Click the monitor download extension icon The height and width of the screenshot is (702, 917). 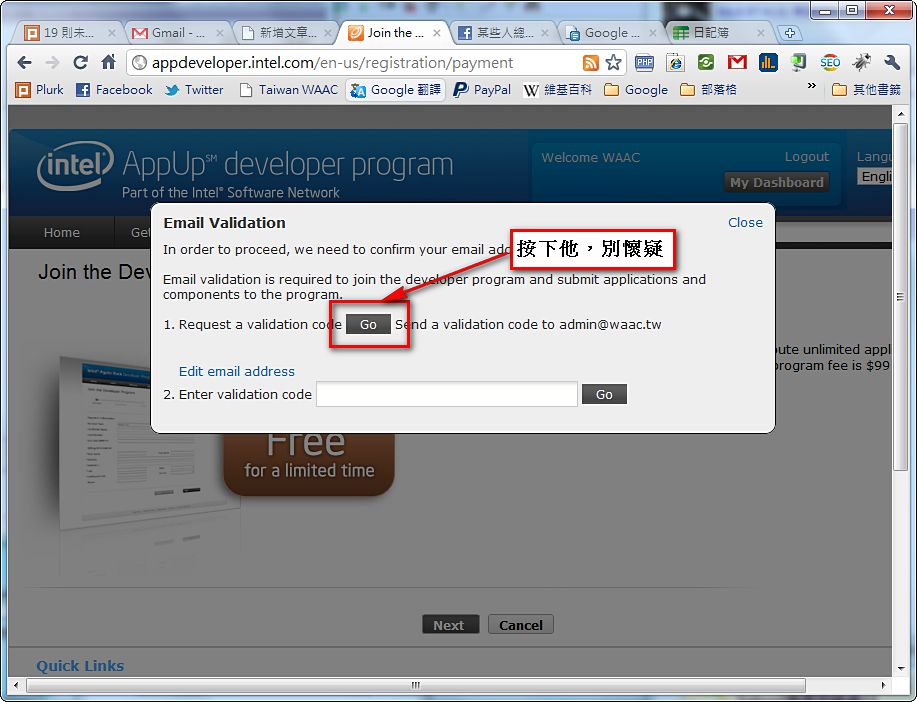798,62
